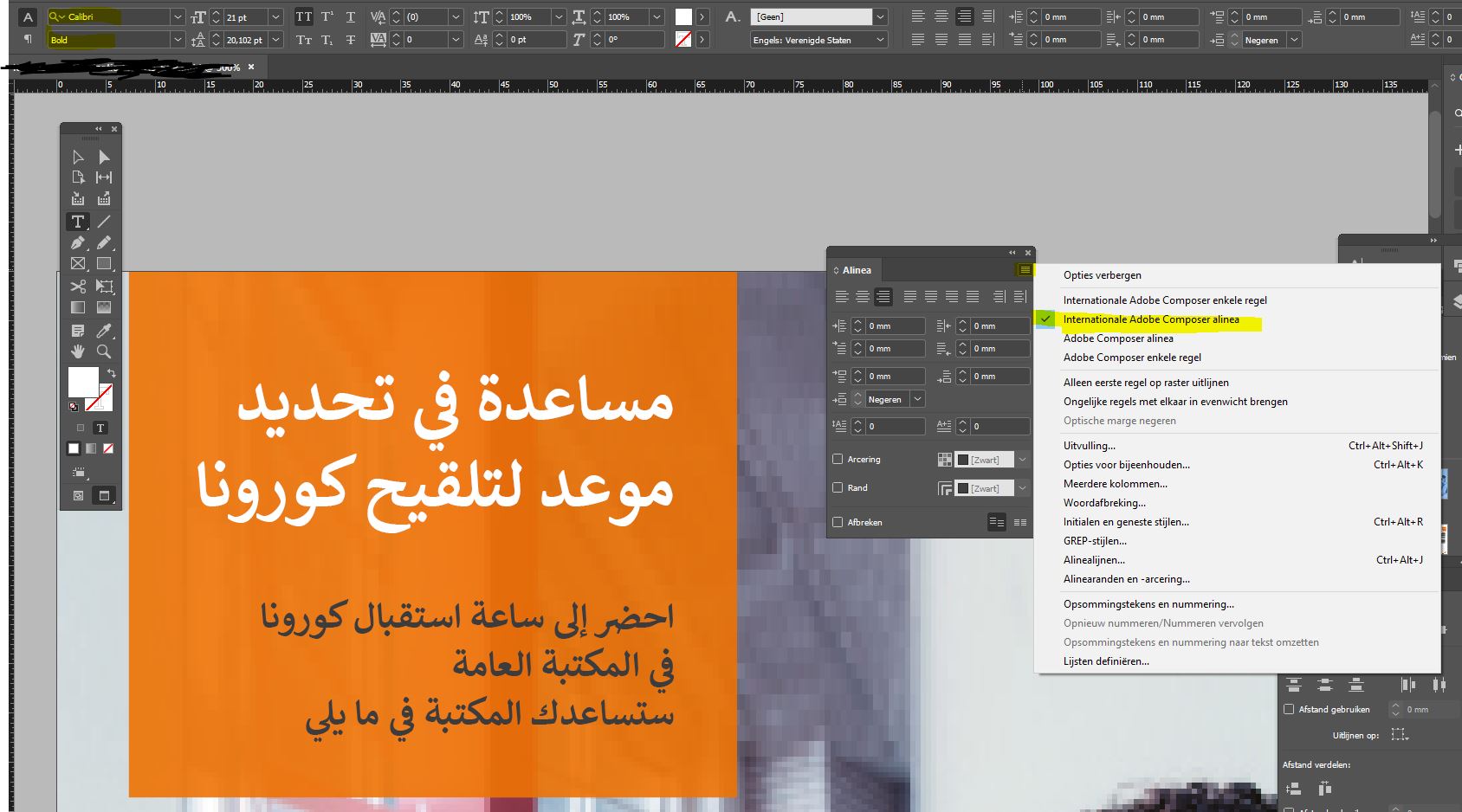Choose Woordafbreking from the panel menu
Image resolution: width=1462 pixels, height=812 pixels.
click(x=1106, y=503)
